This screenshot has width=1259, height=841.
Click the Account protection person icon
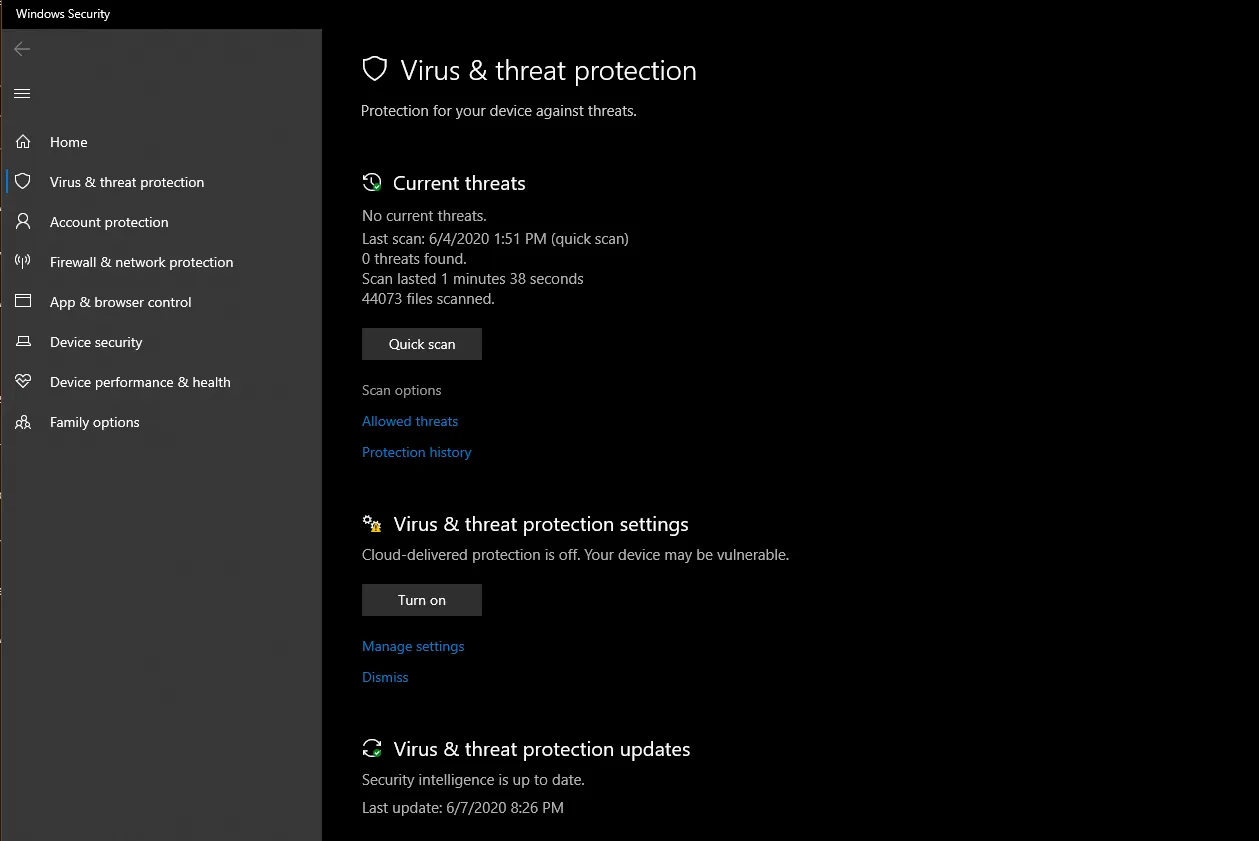click(23, 222)
